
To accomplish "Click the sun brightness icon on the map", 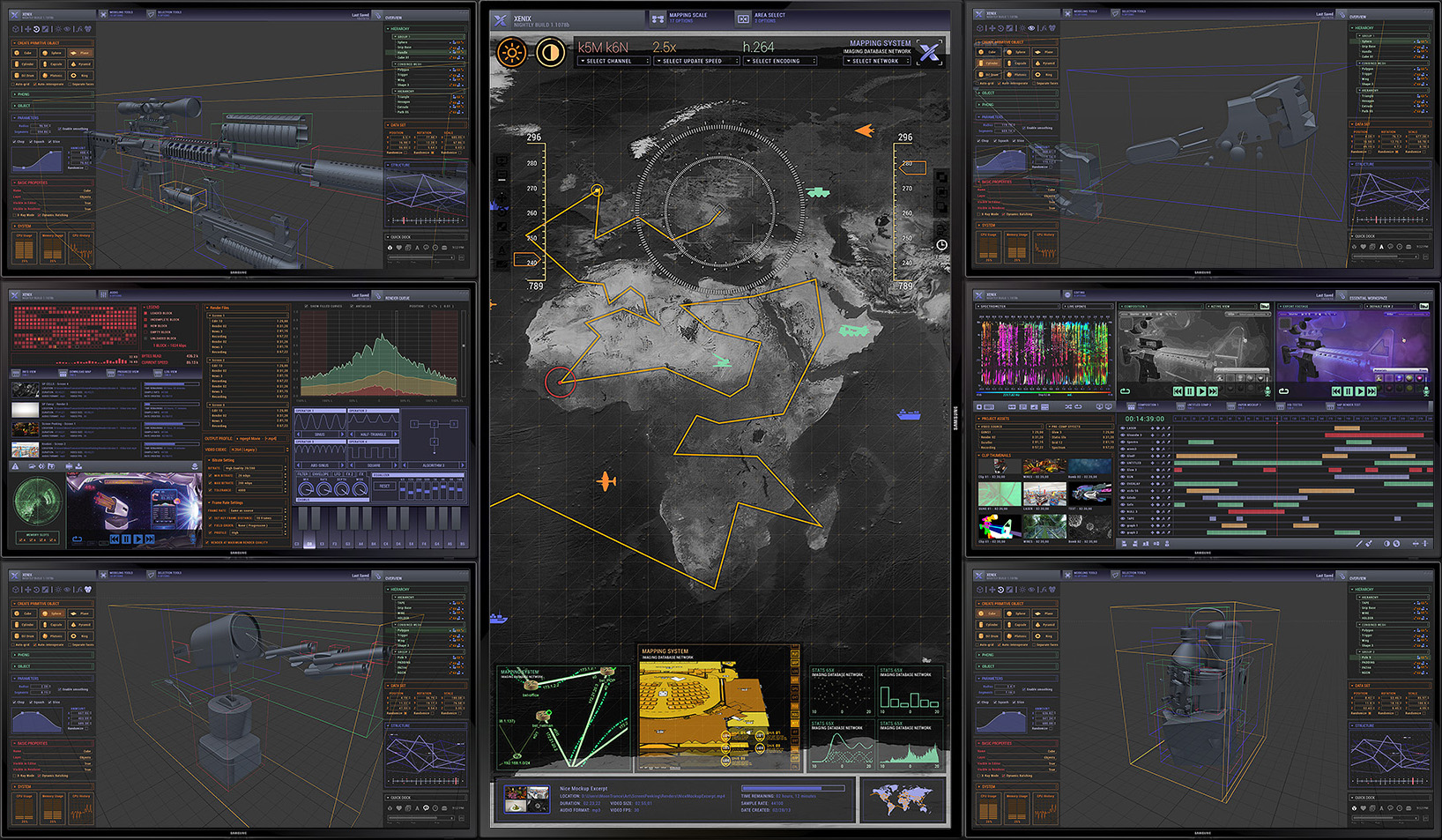I will tap(511, 52).
